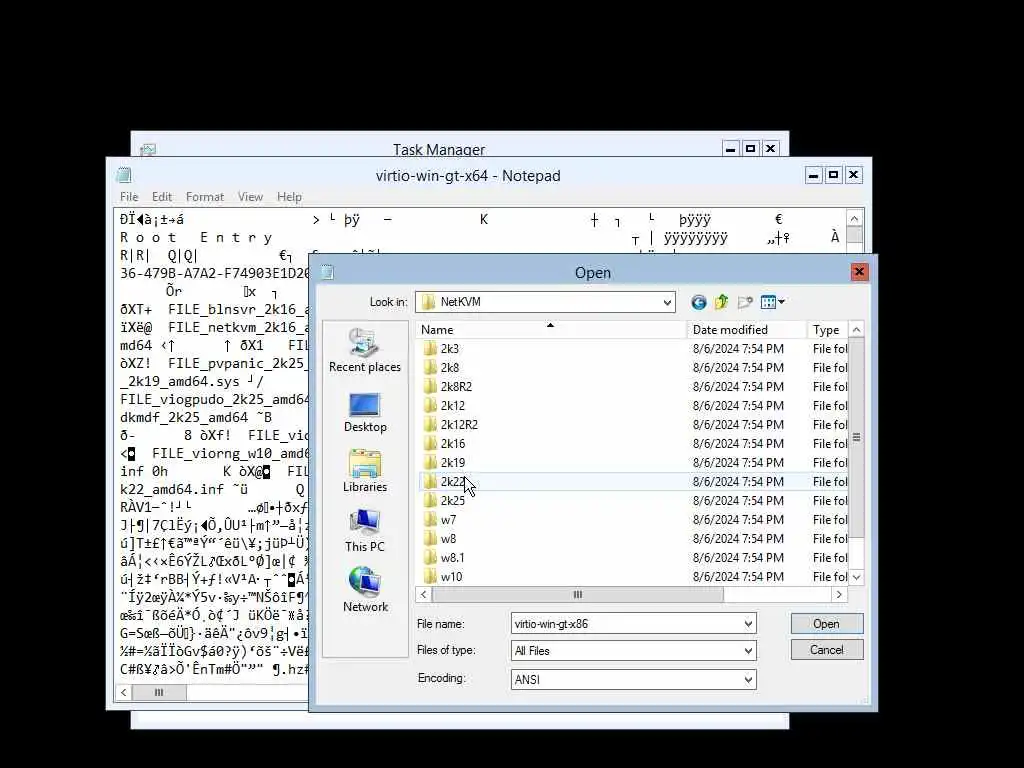Select This PC in the places sidebar
Image resolution: width=1024 pixels, height=768 pixels.
pos(364,531)
